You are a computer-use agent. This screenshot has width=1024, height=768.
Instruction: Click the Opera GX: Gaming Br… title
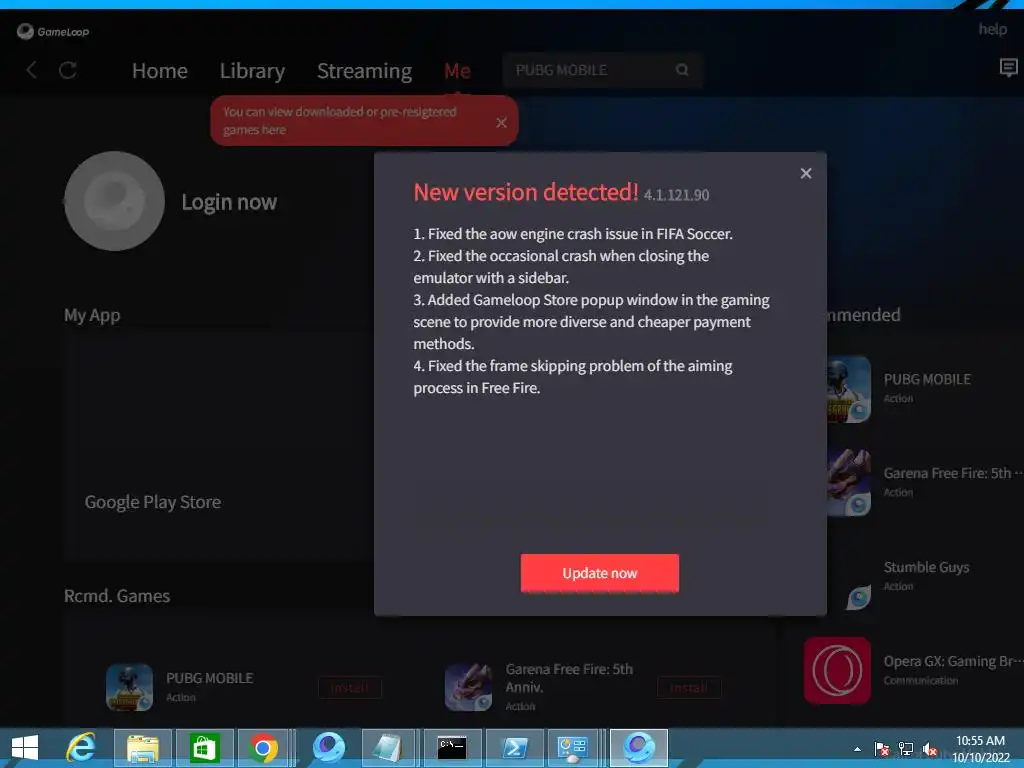[953, 662]
